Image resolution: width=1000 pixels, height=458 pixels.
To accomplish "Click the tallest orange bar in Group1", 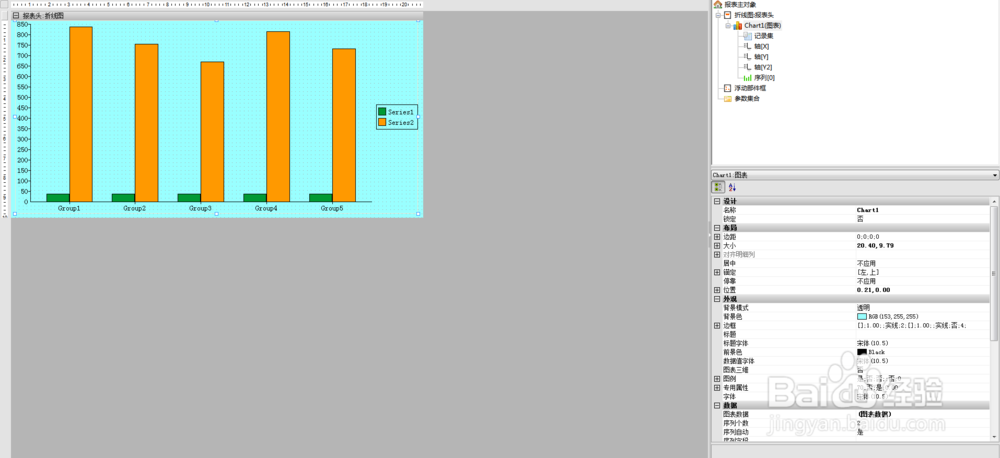I will click(81, 114).
